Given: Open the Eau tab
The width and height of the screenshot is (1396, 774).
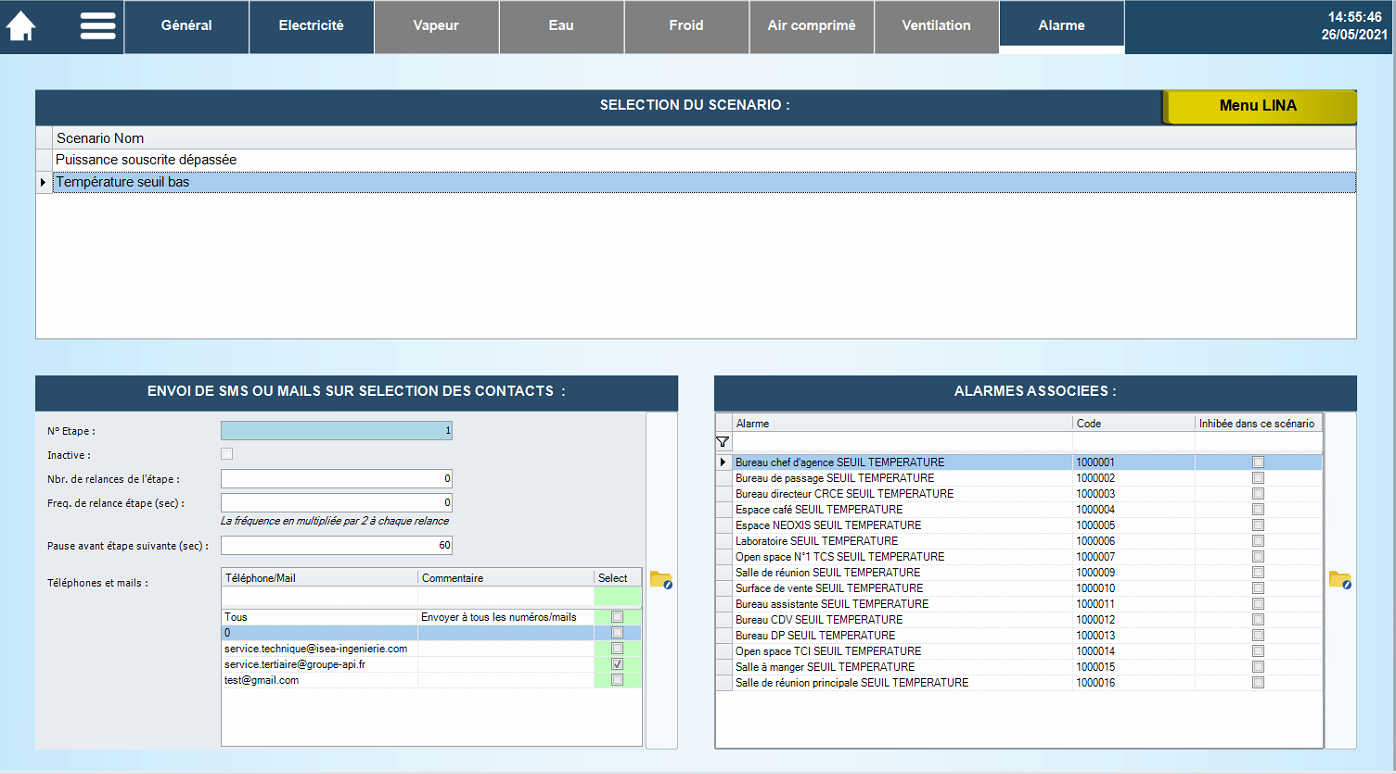Looking at the screenshot, I should [x=561, y=26].
